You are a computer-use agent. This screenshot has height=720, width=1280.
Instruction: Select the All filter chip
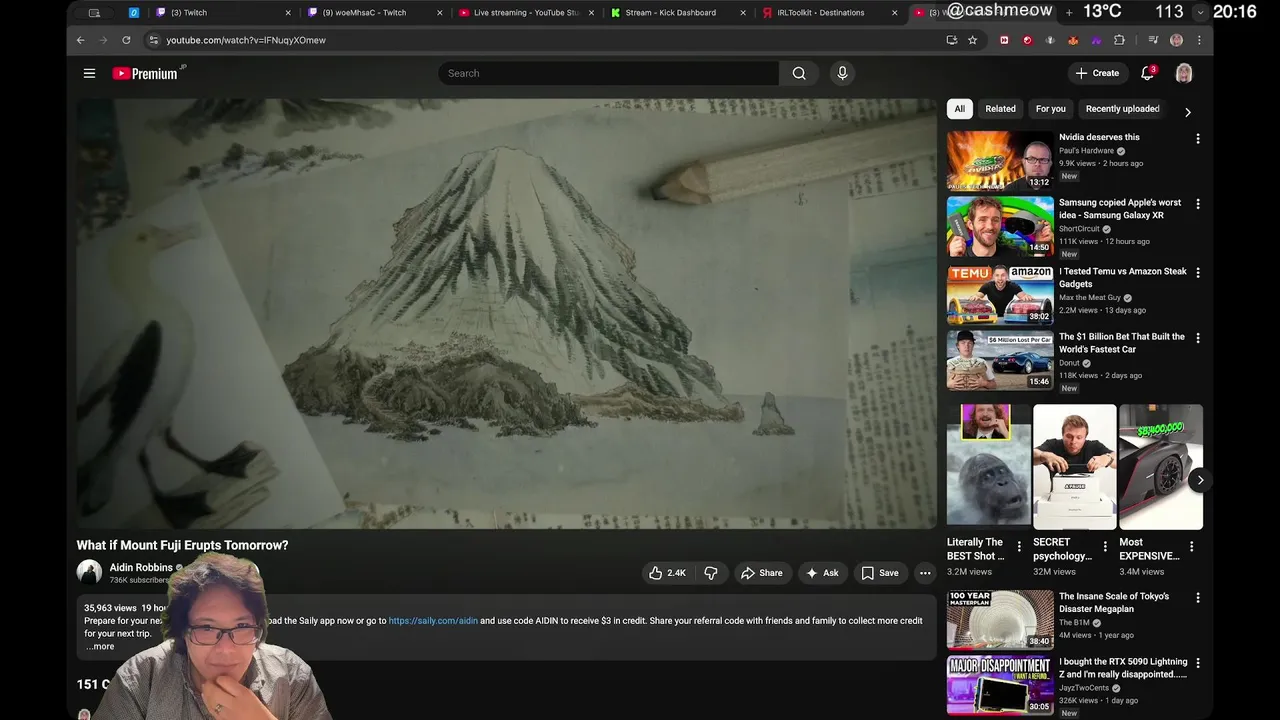(x=960, y=109)
